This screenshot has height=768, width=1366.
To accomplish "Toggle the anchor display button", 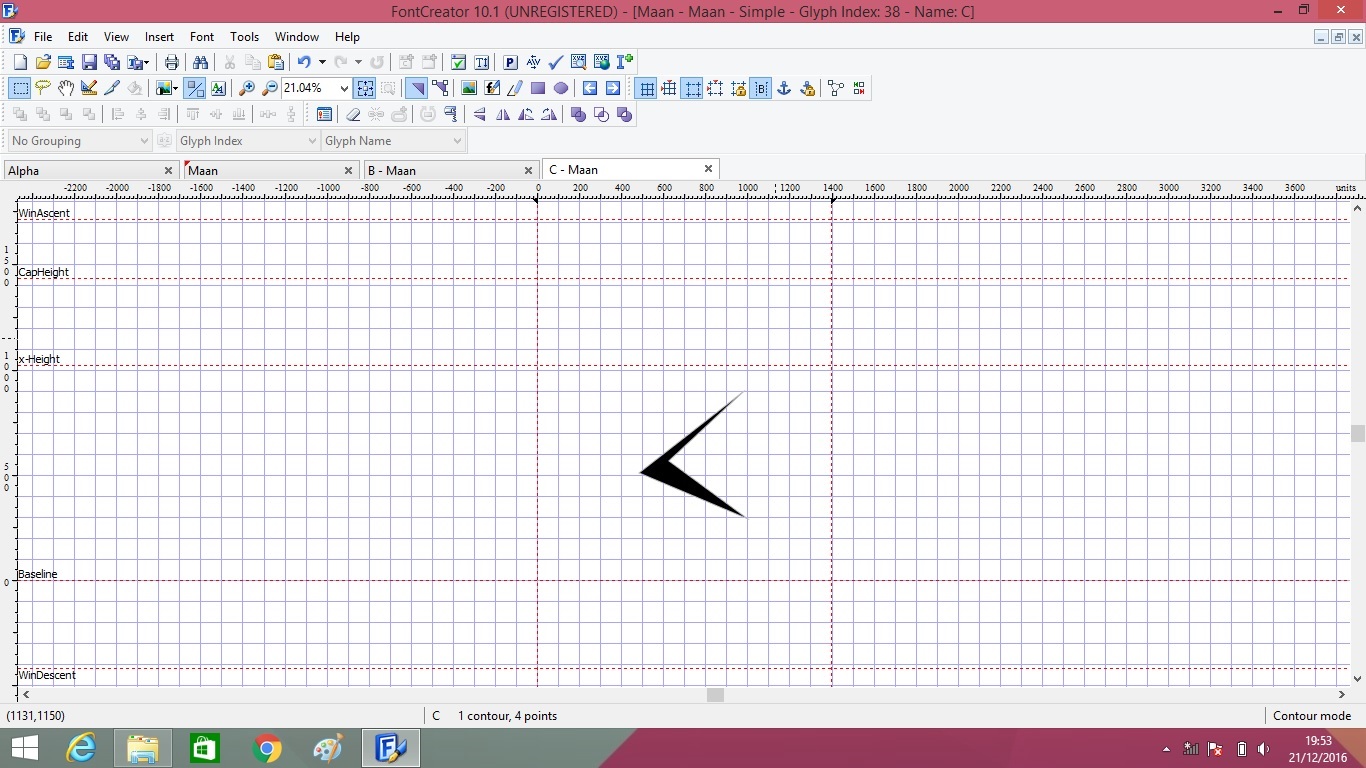I will 784,89.
